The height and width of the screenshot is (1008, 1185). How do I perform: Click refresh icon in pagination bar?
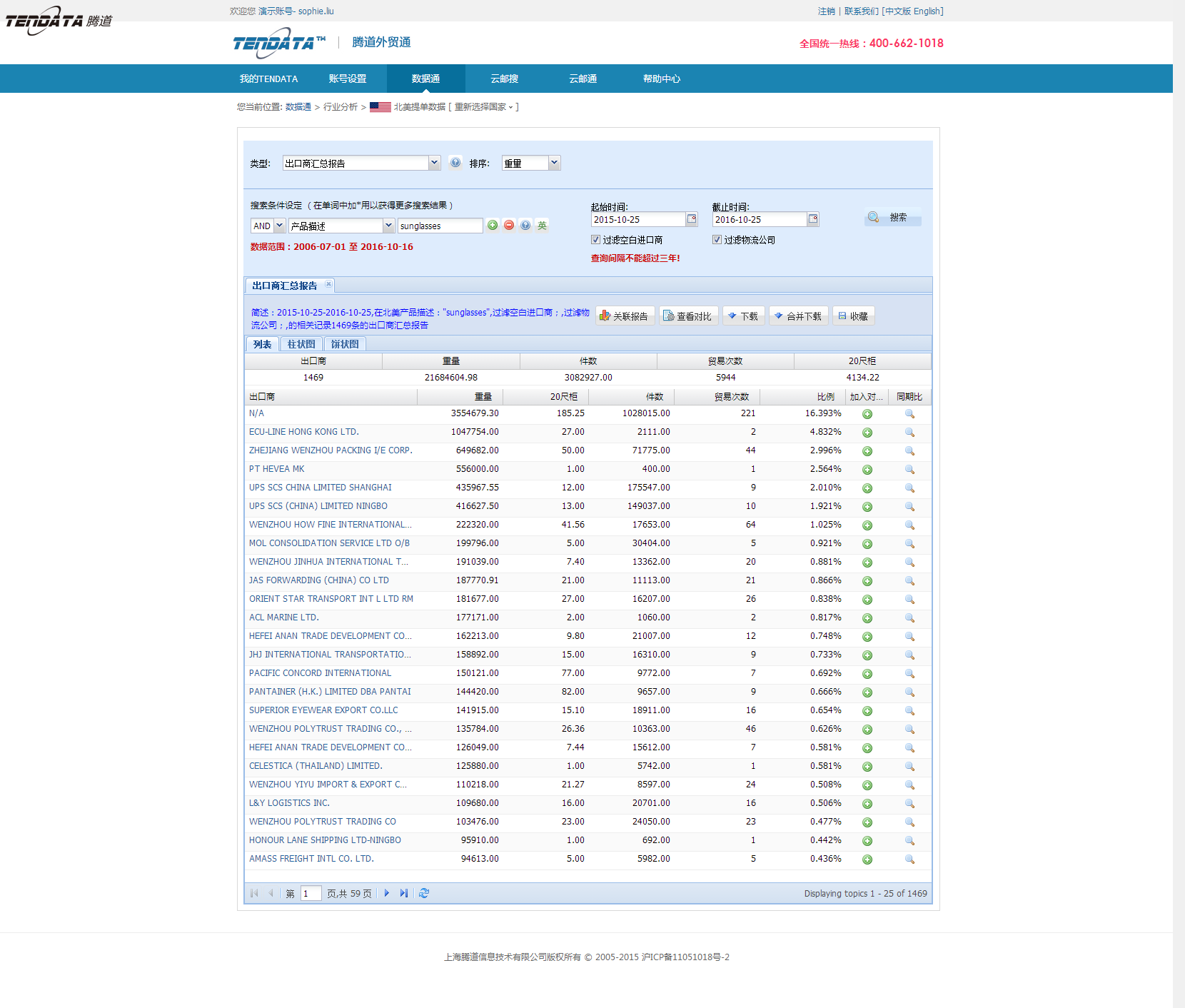[x=424, y=893]
